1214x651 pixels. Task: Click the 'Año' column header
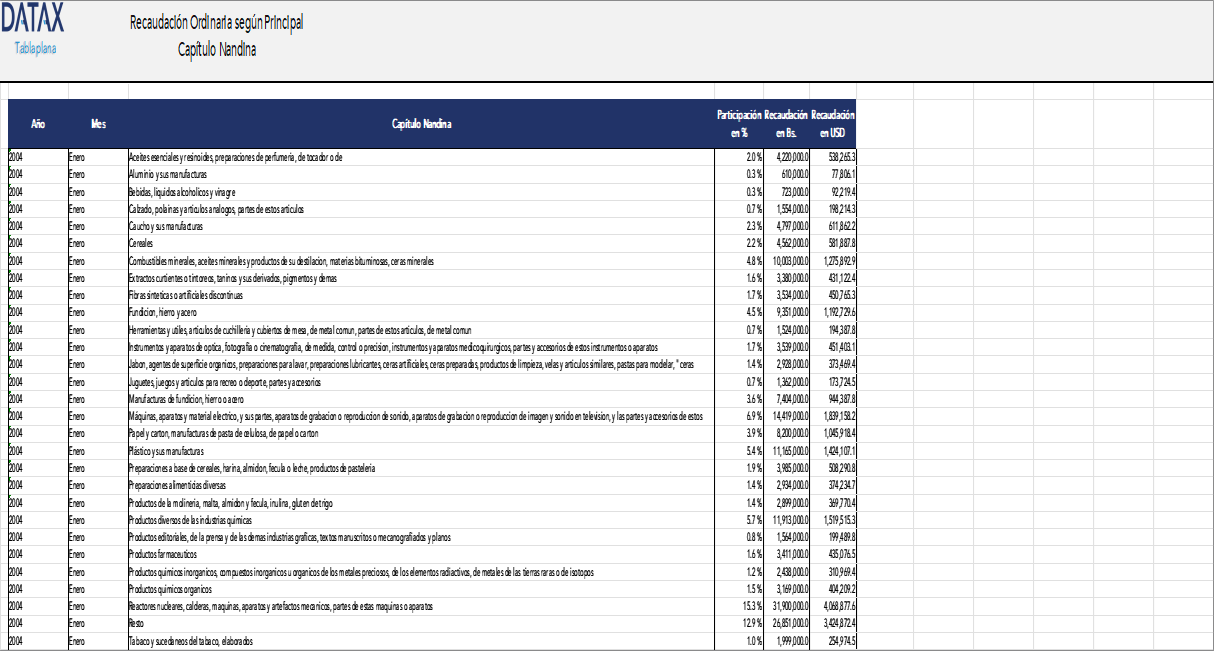(38, 125)
